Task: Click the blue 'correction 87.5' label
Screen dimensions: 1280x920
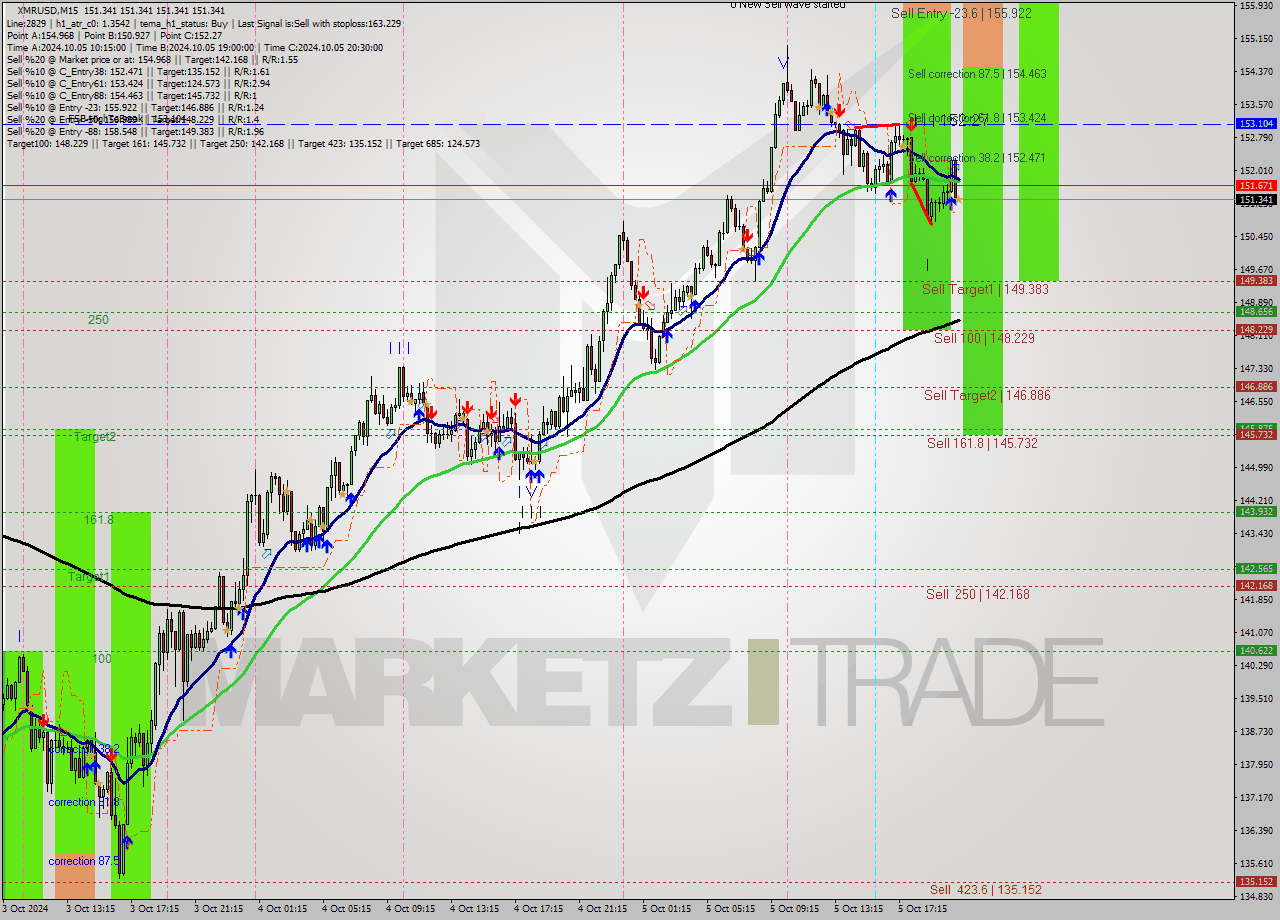Action: coord(84,861)
